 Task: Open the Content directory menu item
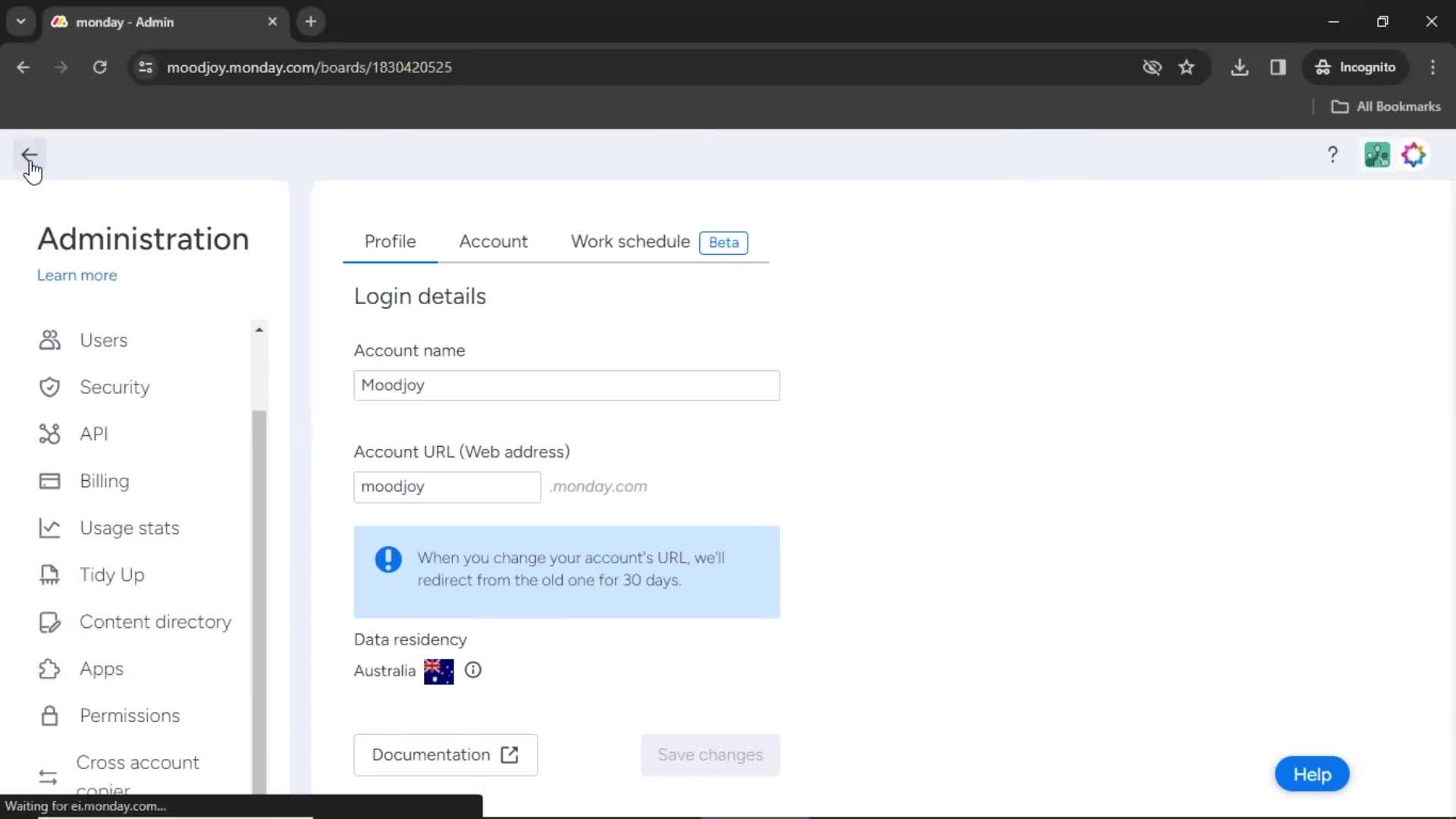click(155, 623)
